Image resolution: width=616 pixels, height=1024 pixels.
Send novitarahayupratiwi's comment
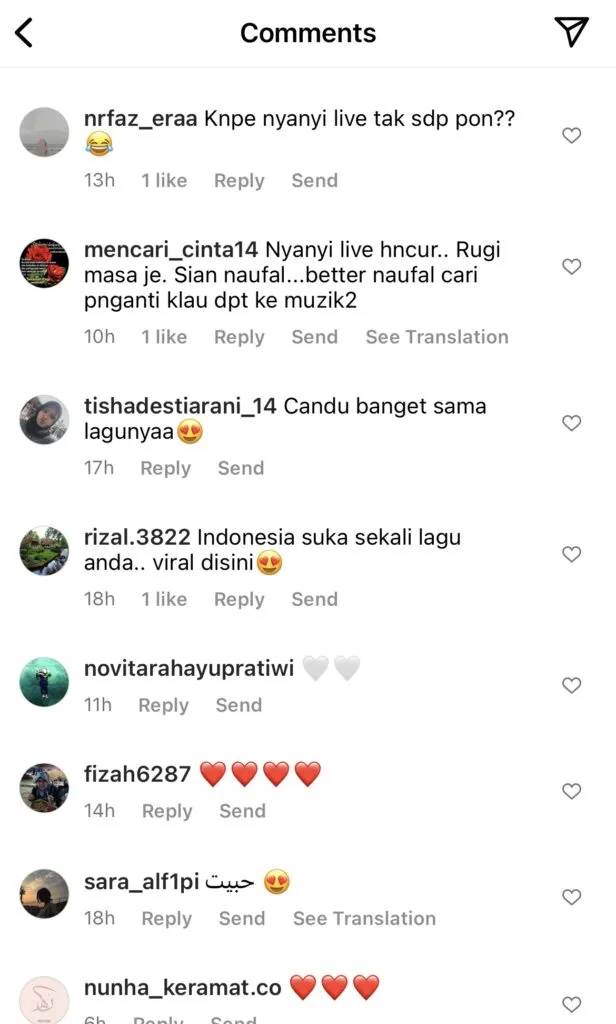(x=239, y=705)
